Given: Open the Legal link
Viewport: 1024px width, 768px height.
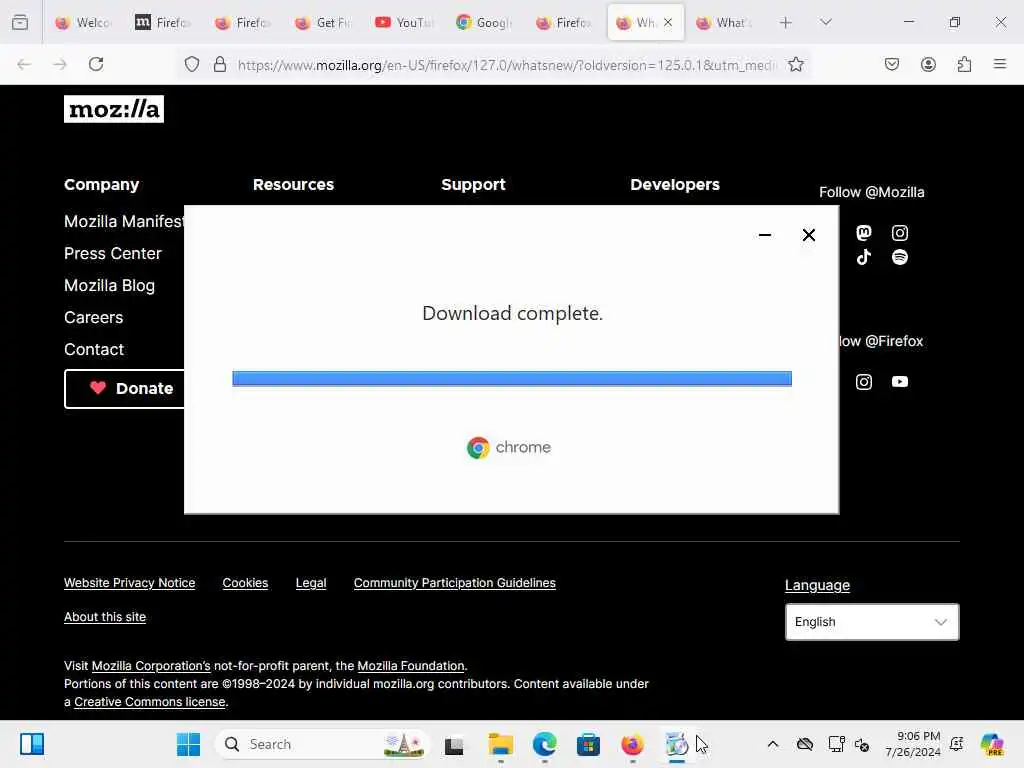Looking at the screenshot, I should point(311,583).
